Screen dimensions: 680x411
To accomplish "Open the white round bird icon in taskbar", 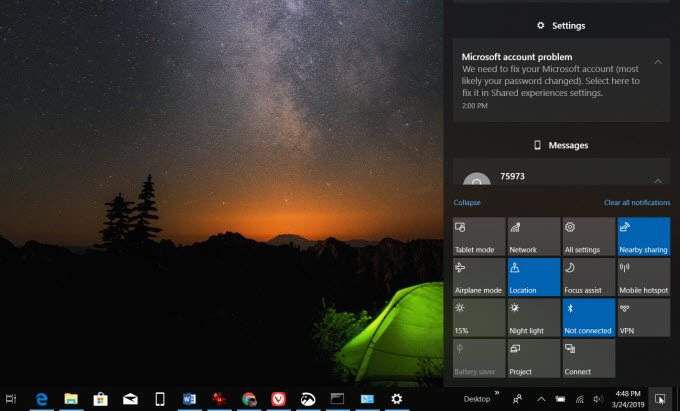I will coord(308,399).
